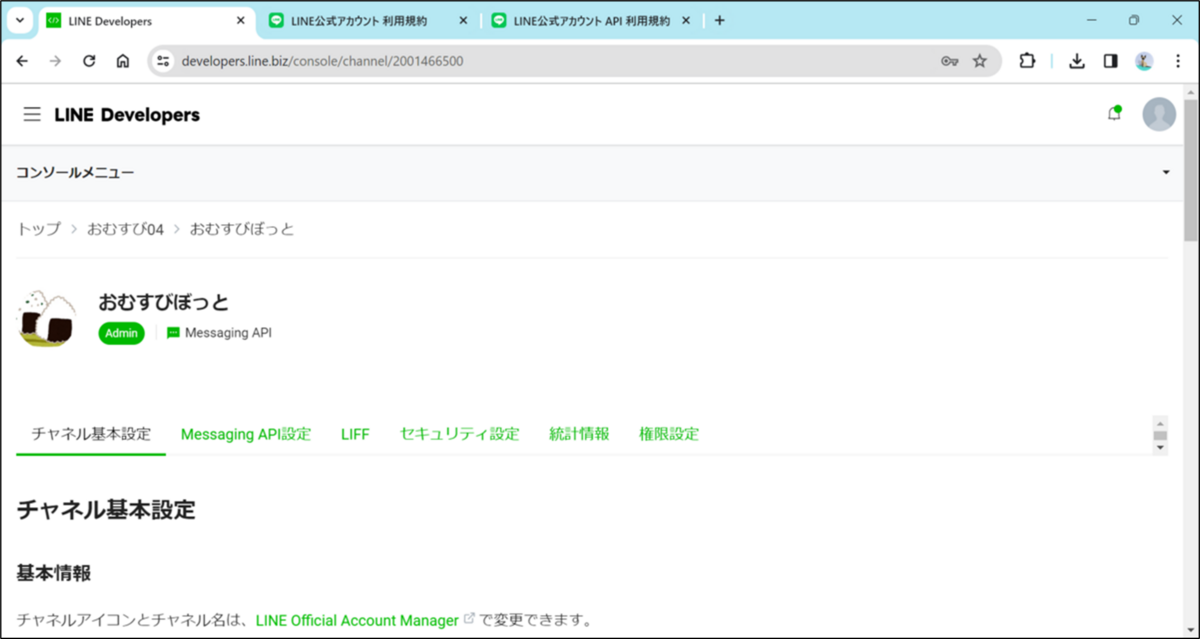This screenshot has width=1200, height=639.
Task: Switch to the LINE Developers browser tab
Action: point(145,20)
